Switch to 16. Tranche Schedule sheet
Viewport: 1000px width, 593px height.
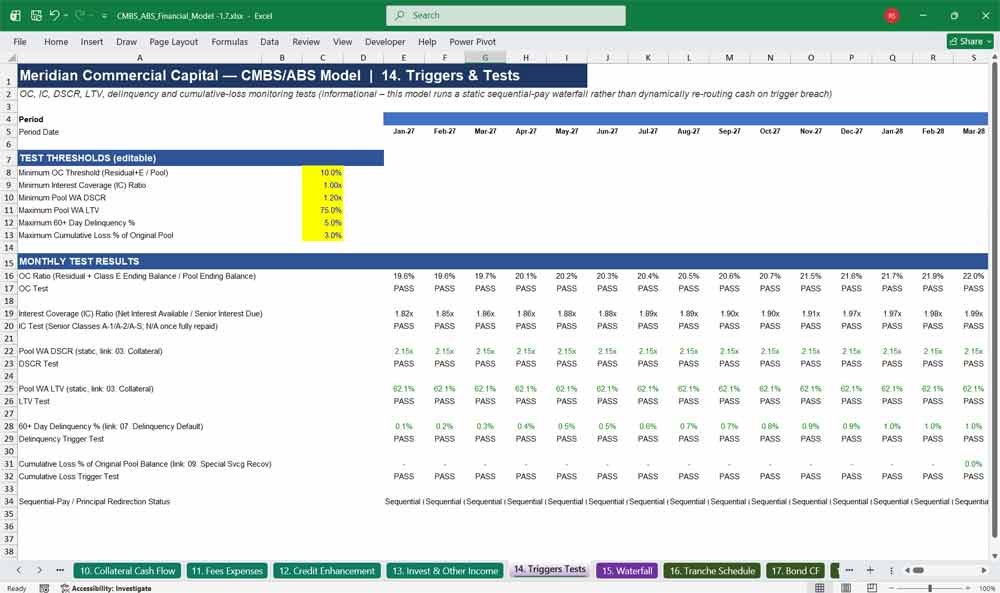coord(712,571)
